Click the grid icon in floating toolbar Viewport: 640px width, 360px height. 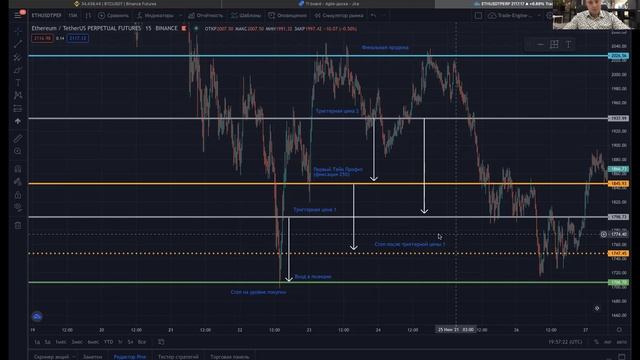pyautogui.click(x=554, y=44)
